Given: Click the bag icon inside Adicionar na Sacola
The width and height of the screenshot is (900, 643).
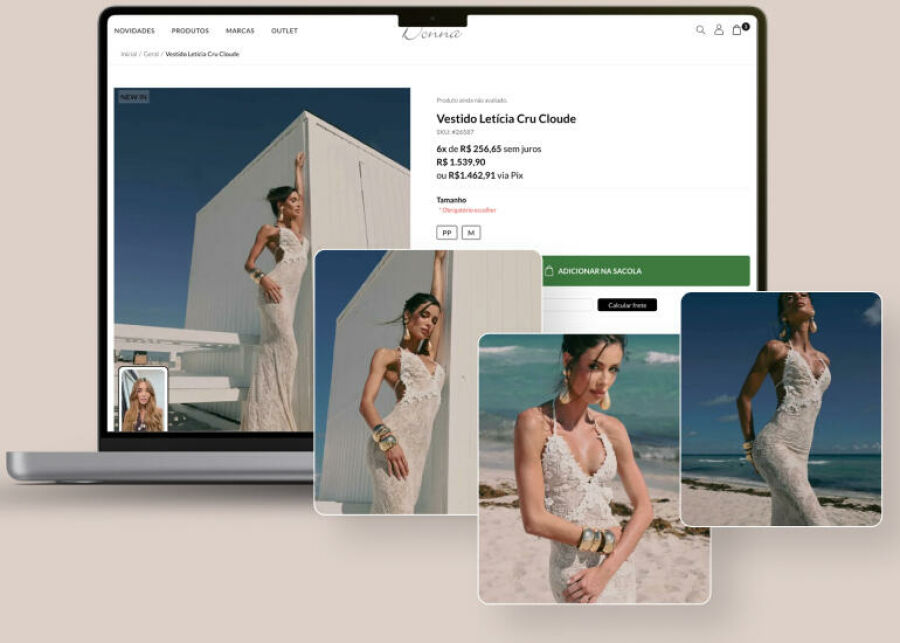Looking at the screenshot, I should [549, 271].
